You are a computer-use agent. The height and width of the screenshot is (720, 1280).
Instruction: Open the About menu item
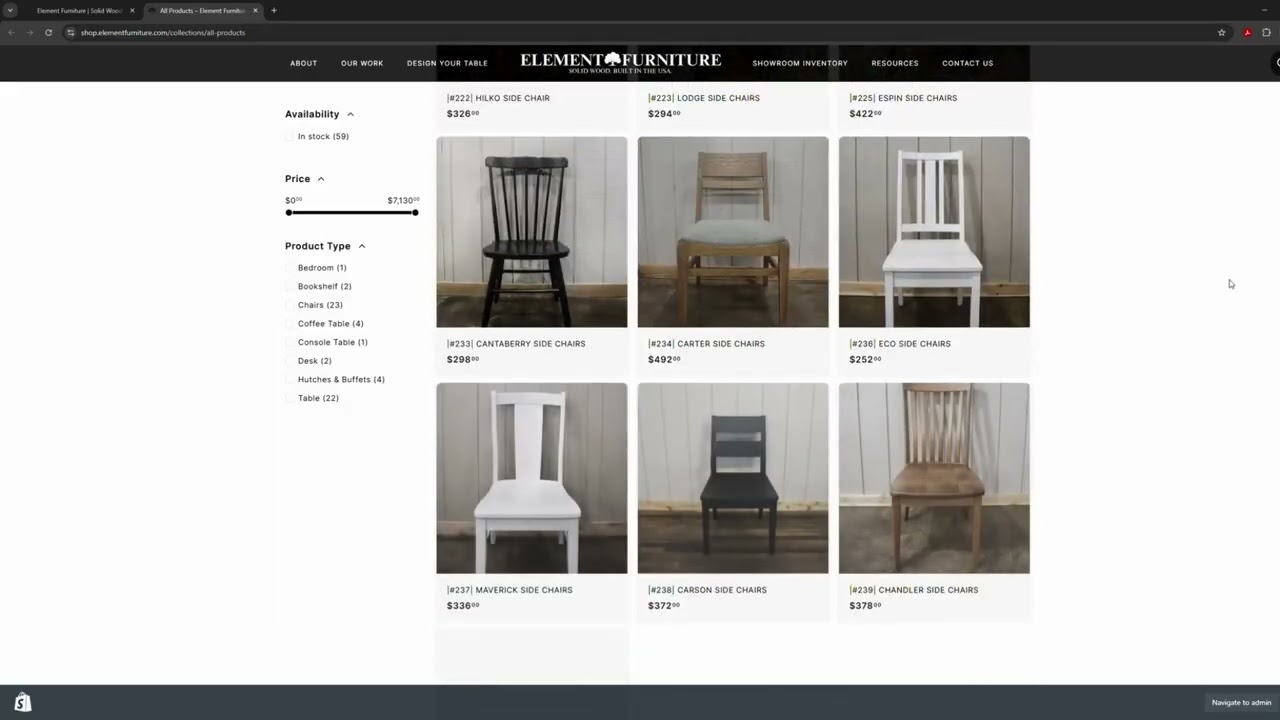pos(303,63)
